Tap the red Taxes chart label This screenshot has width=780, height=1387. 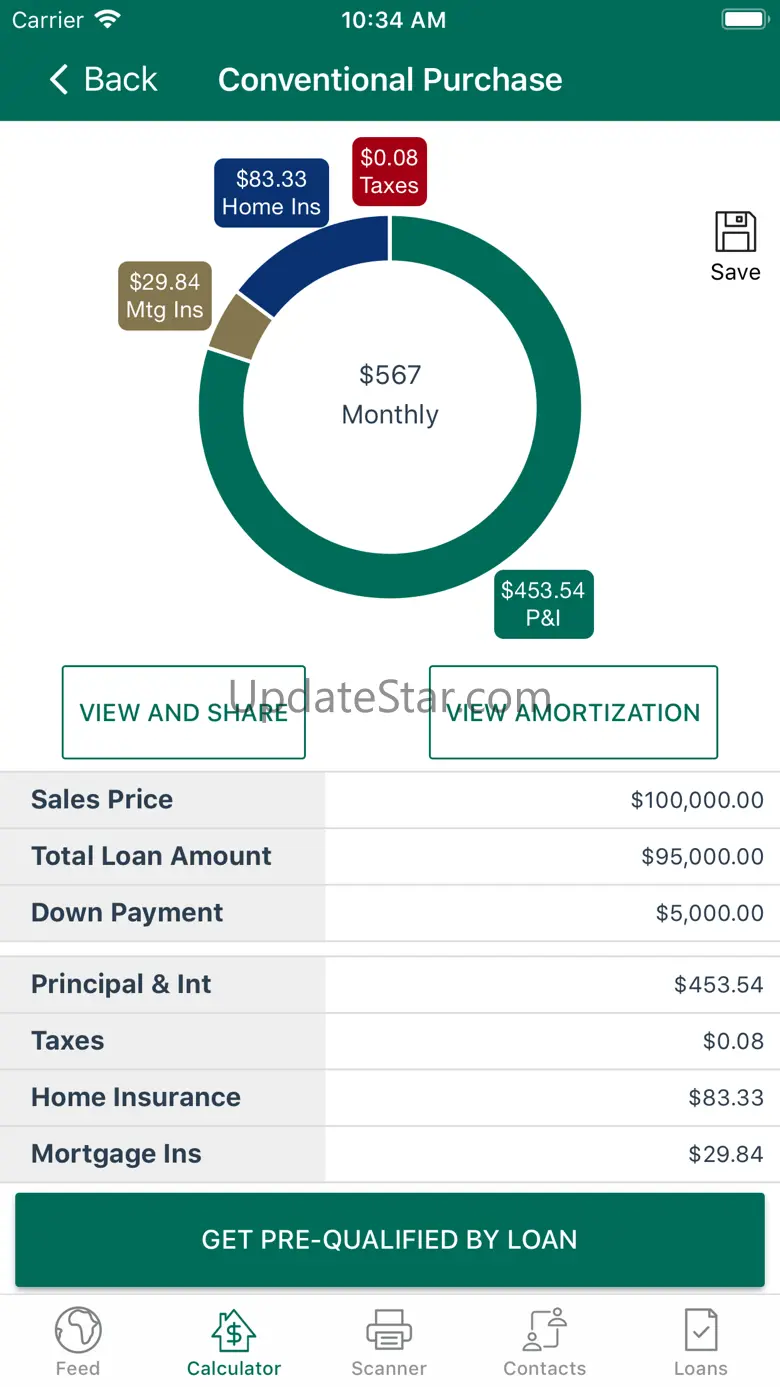[x=389, y=172]
